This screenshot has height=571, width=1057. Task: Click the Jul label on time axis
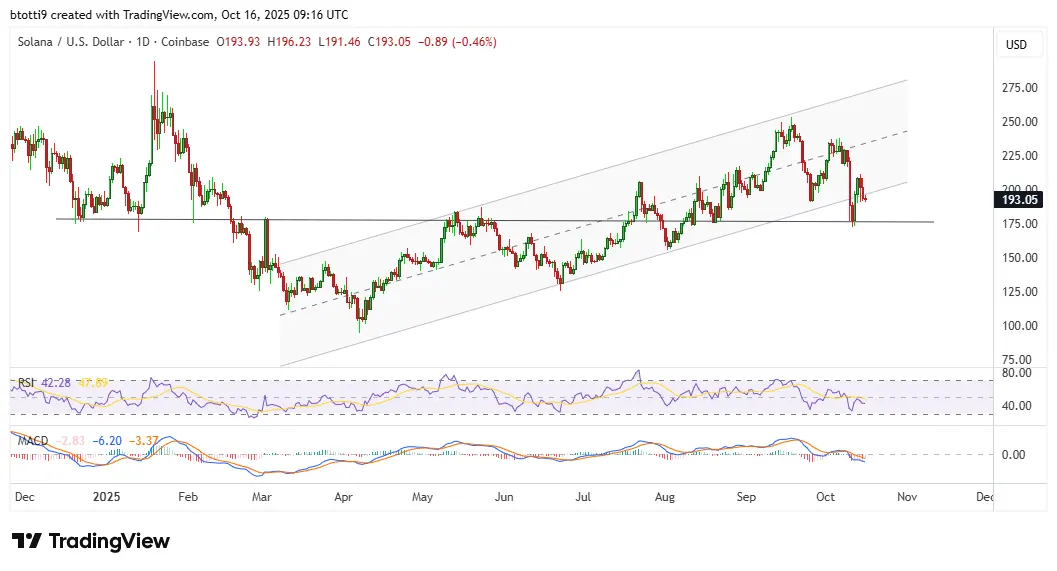[x=584, y=496]
